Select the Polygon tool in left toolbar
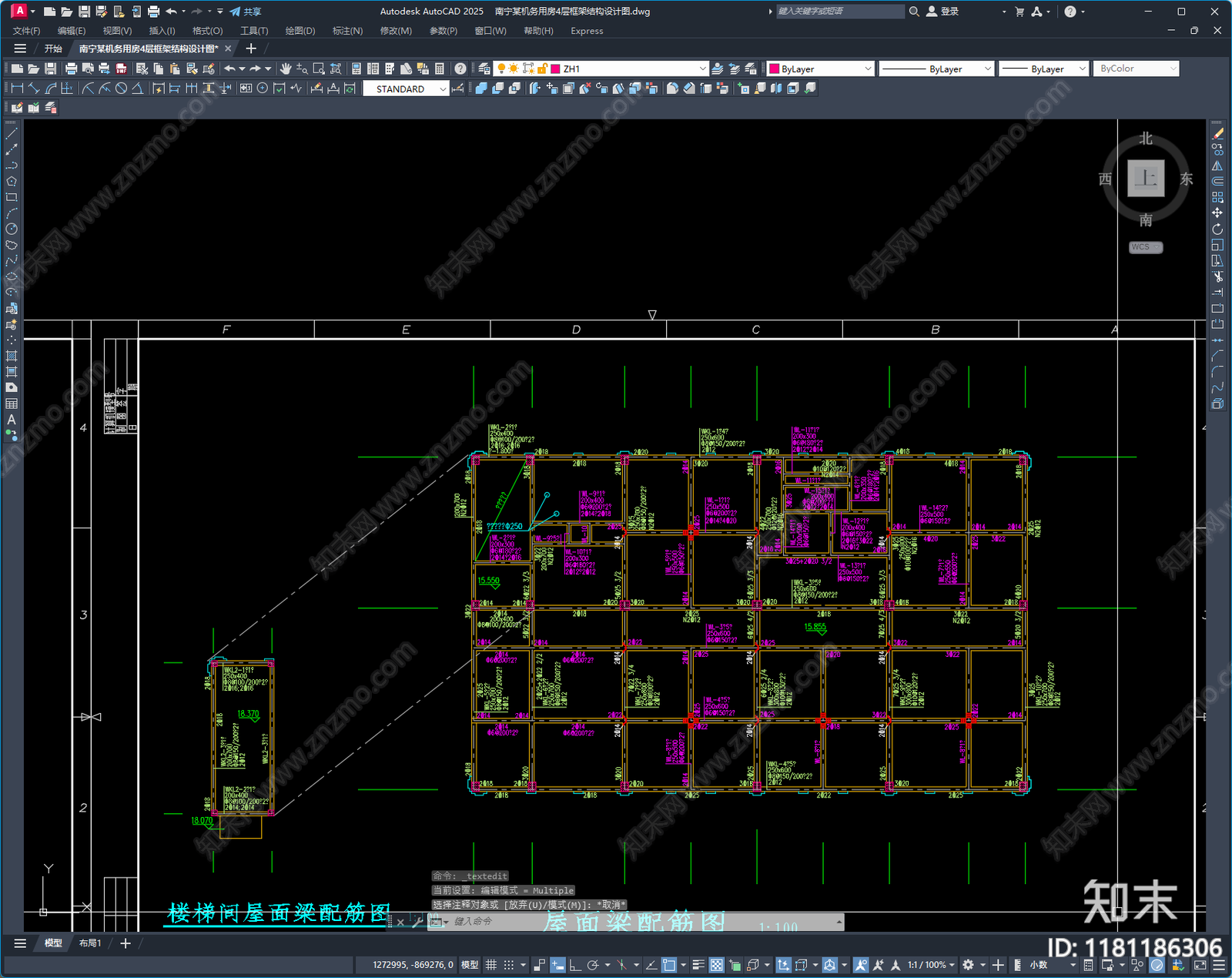The image size is (1232, 978). (12, 182)
